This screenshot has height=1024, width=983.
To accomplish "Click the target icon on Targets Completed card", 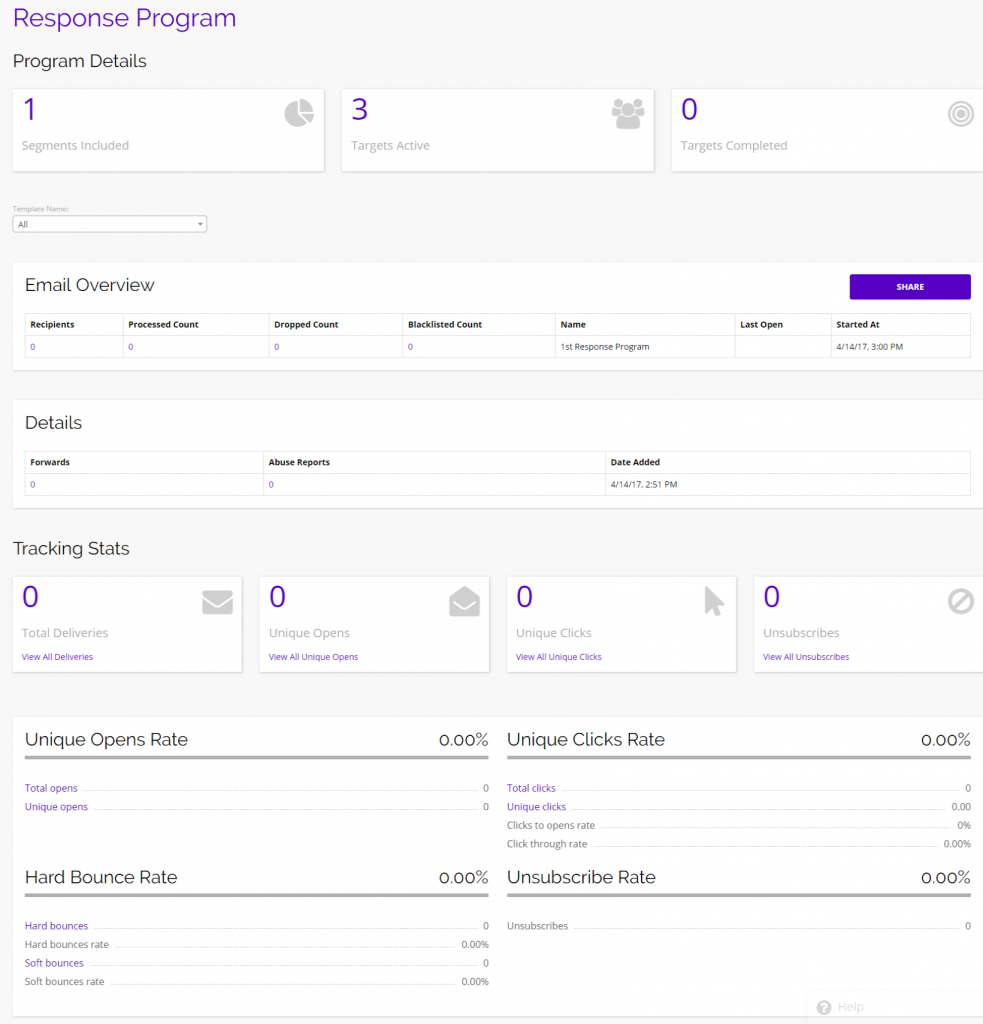I will pyautogui.click(x=960, y=113).
